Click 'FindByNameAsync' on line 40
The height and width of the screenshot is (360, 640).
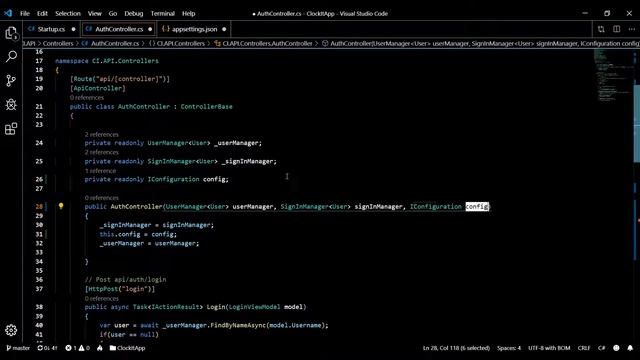click(x=238, y=325)
